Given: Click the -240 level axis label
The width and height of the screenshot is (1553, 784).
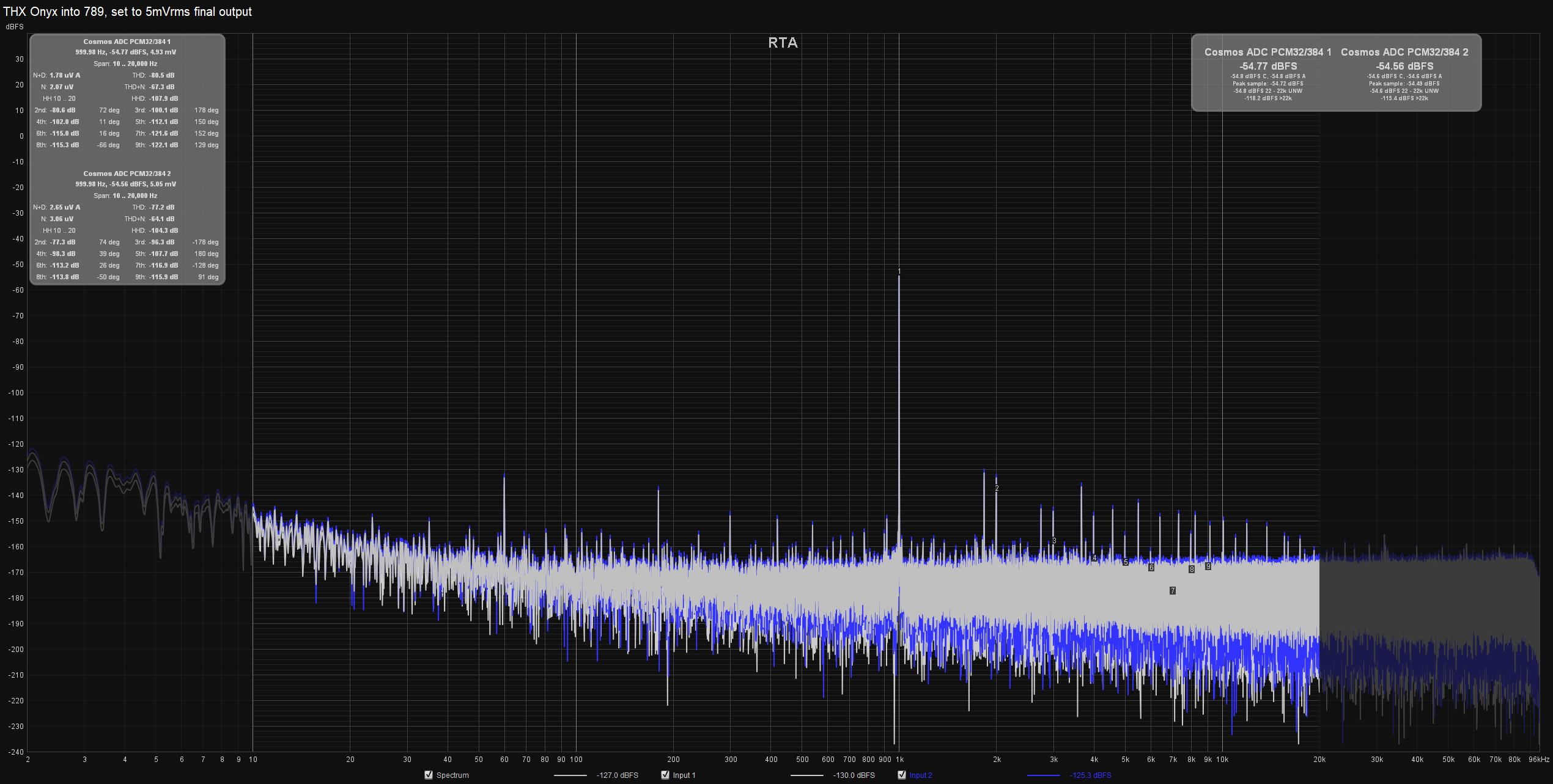Looking at the screenshot, I should [x=16, y=752].
